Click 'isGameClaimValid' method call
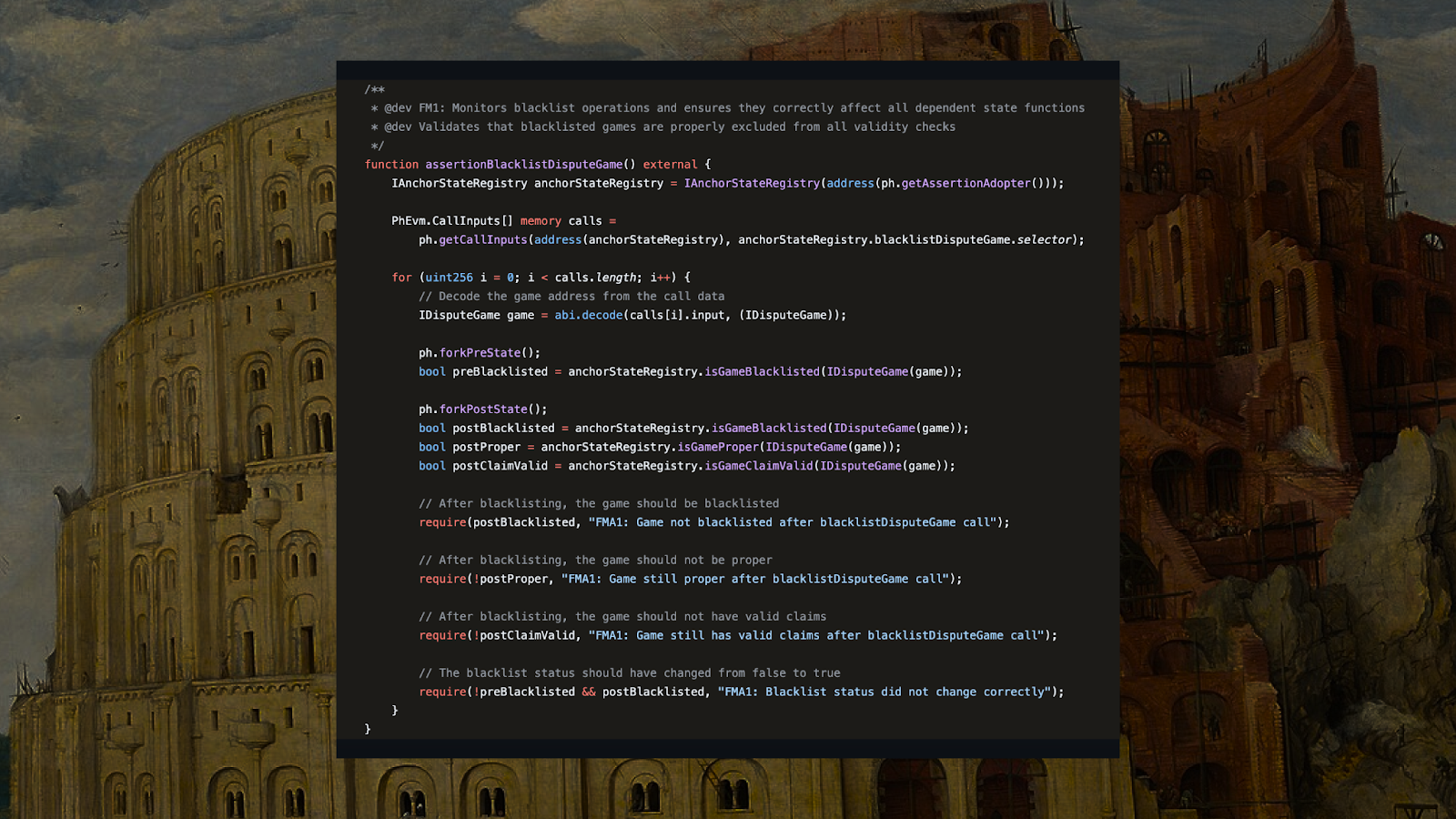This screenshot has width=1456, height=819. [x=759, y=466]
